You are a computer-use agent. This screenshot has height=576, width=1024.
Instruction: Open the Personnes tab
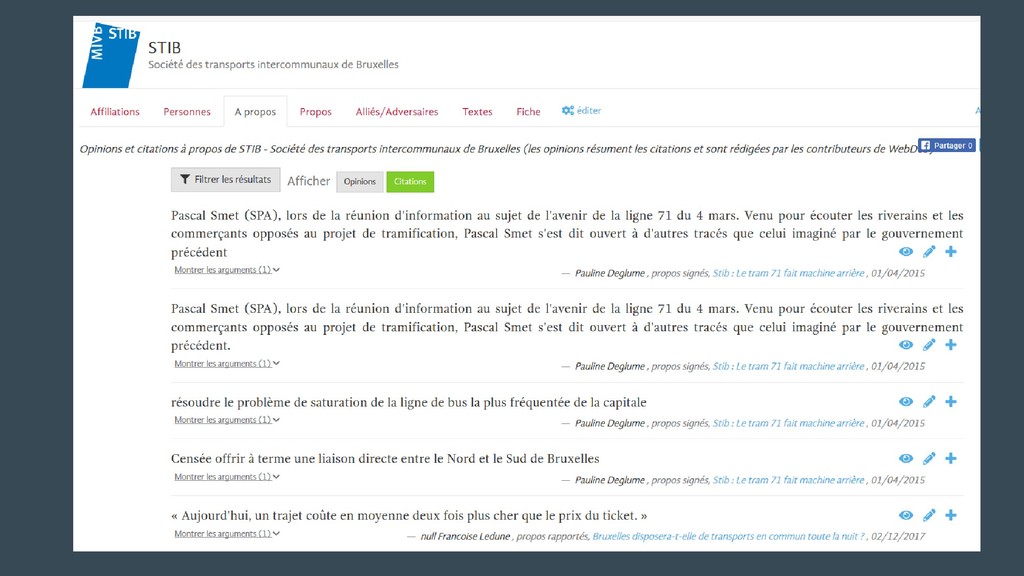point(187,112)
